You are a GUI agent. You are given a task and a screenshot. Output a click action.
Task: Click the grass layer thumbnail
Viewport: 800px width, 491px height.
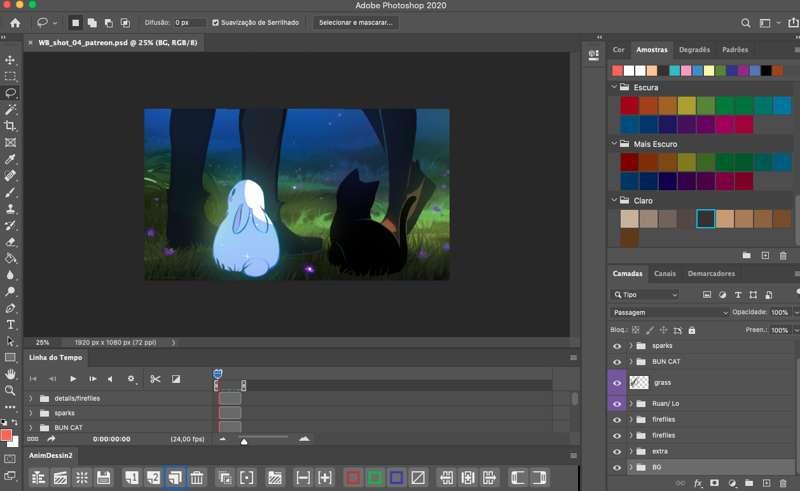tap(639, 382)
